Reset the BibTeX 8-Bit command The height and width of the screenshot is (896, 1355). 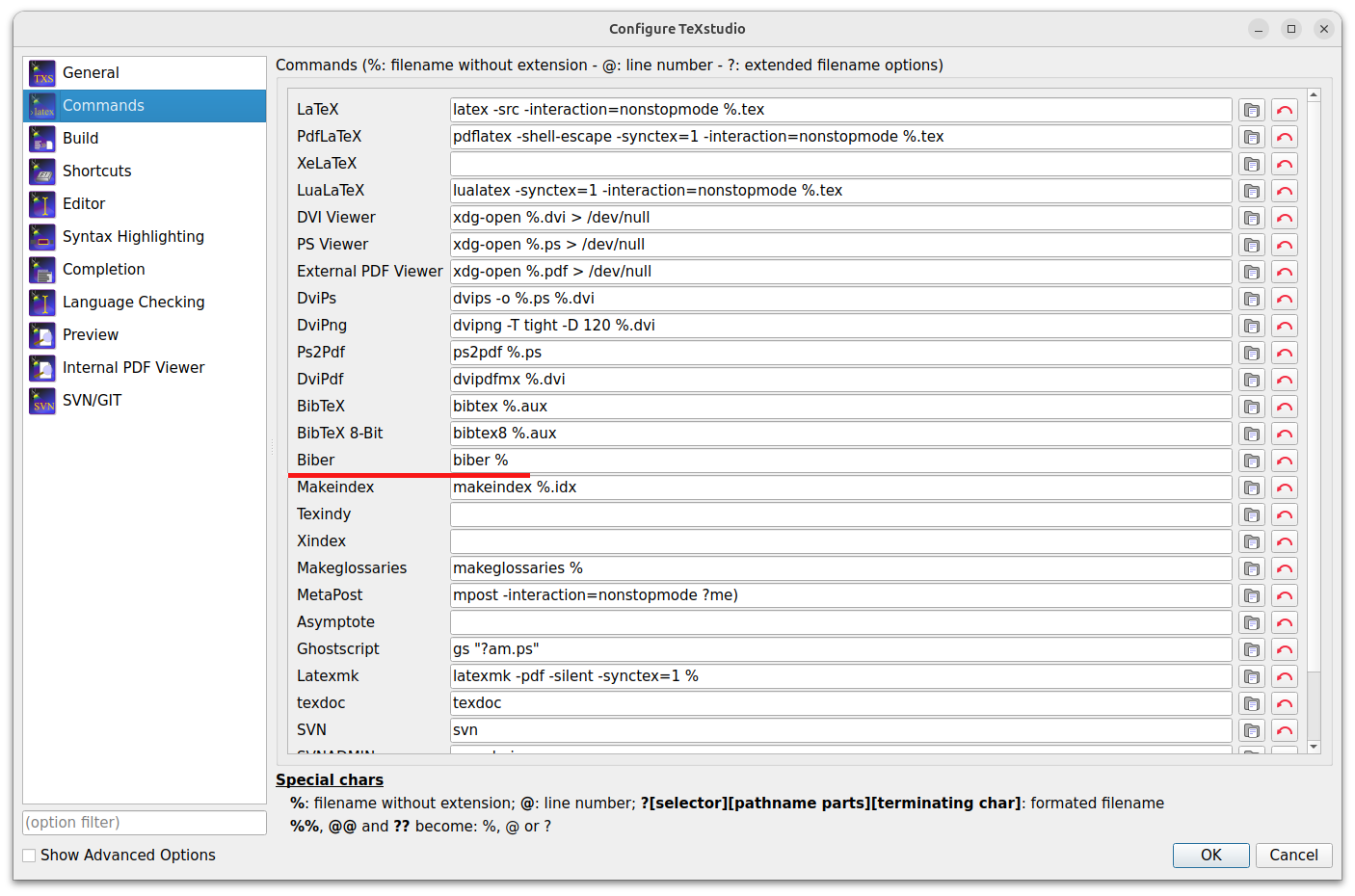coord(1285,434)
